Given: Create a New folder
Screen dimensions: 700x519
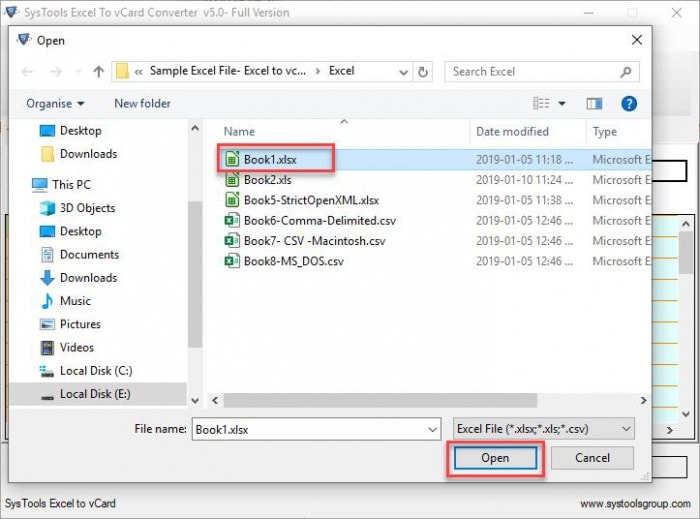Looking at the screenshot, I should point(142,104).
